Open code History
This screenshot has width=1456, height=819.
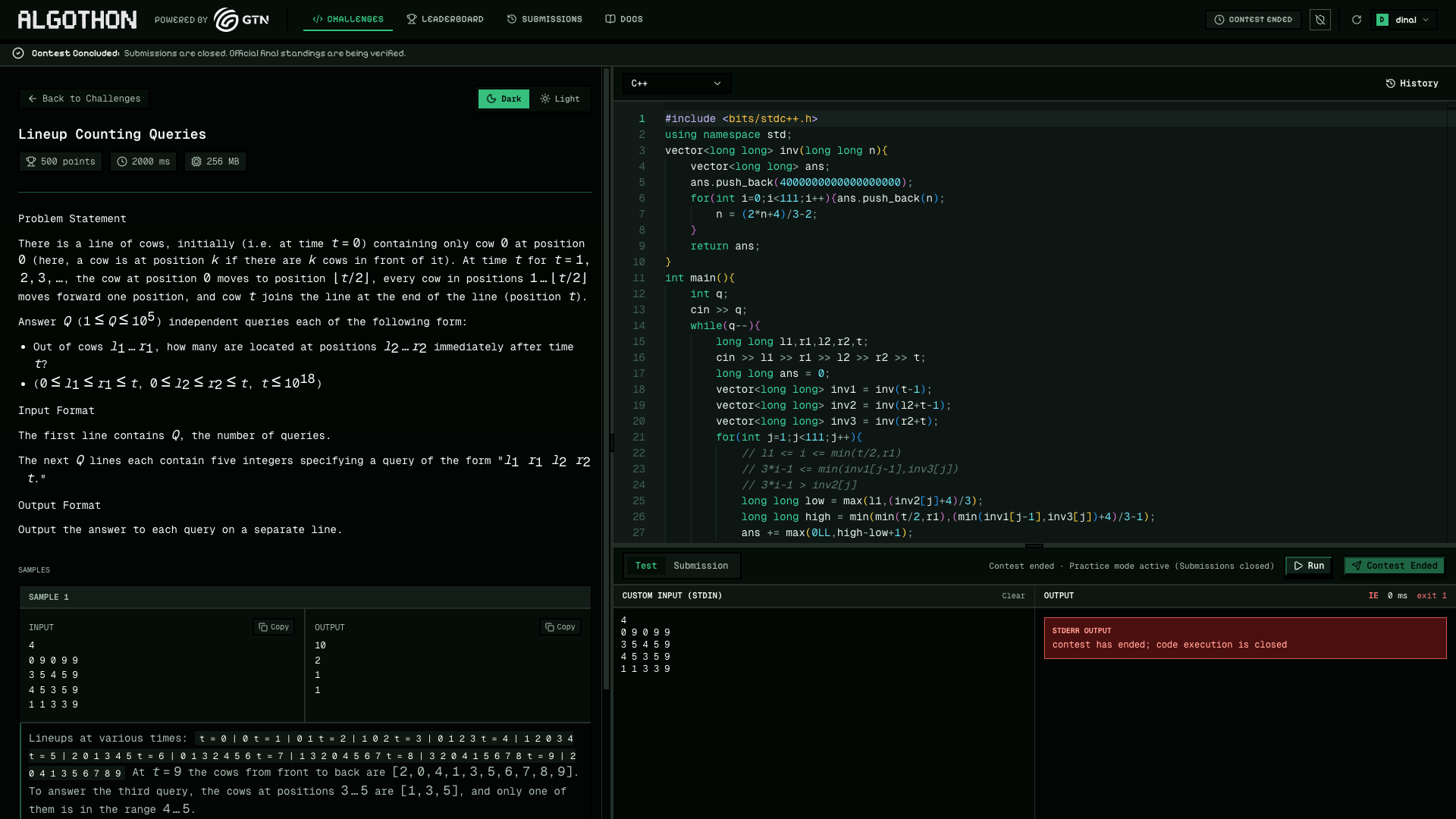click(x=1412, y=83)
